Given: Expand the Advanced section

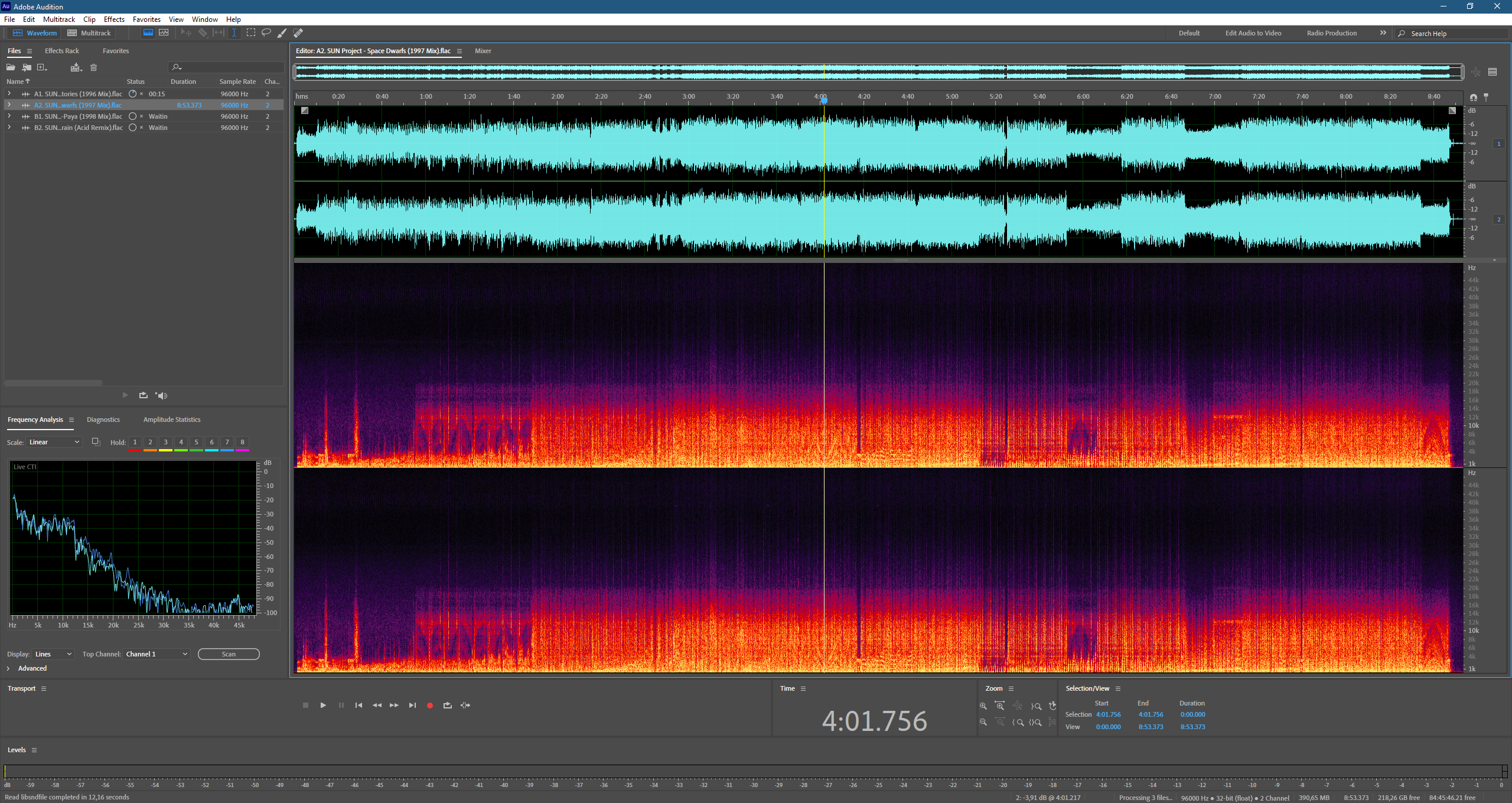Looking at the screenshot, I should click(8, 668).
